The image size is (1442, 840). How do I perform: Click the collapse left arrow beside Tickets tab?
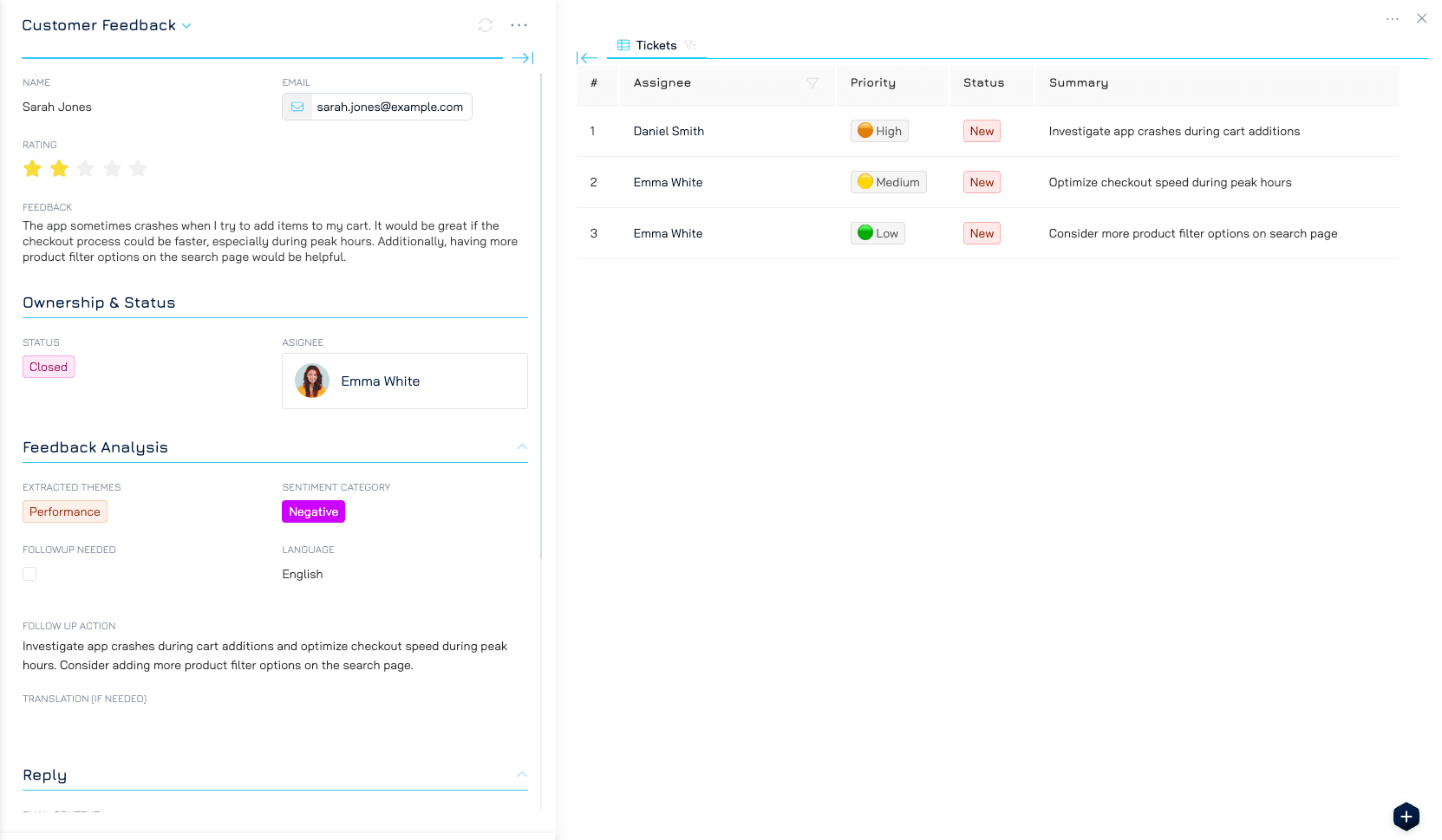click(x=588, y=58)
